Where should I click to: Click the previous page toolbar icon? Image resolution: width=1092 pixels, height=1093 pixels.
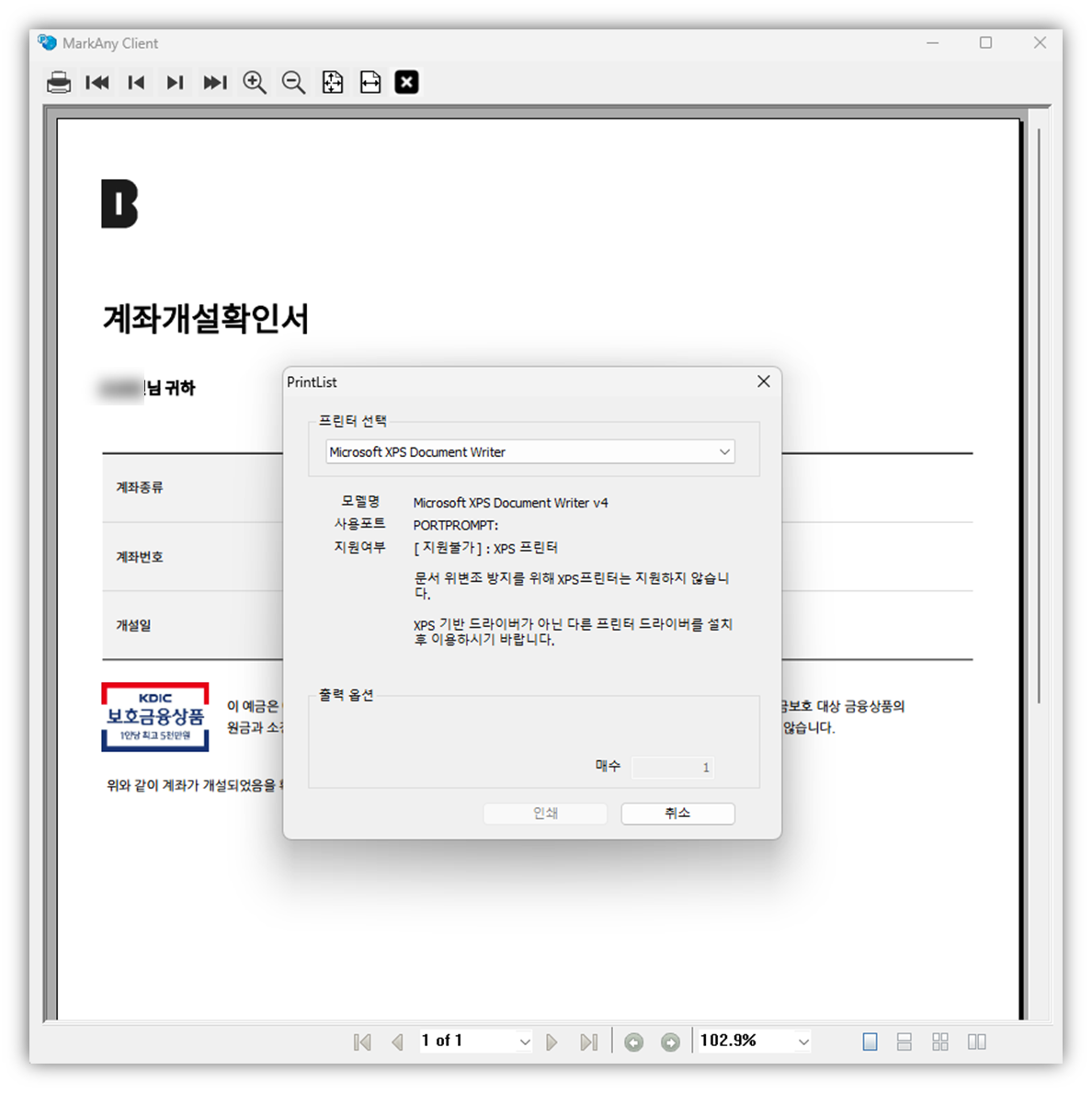click(x=135, y=82)
